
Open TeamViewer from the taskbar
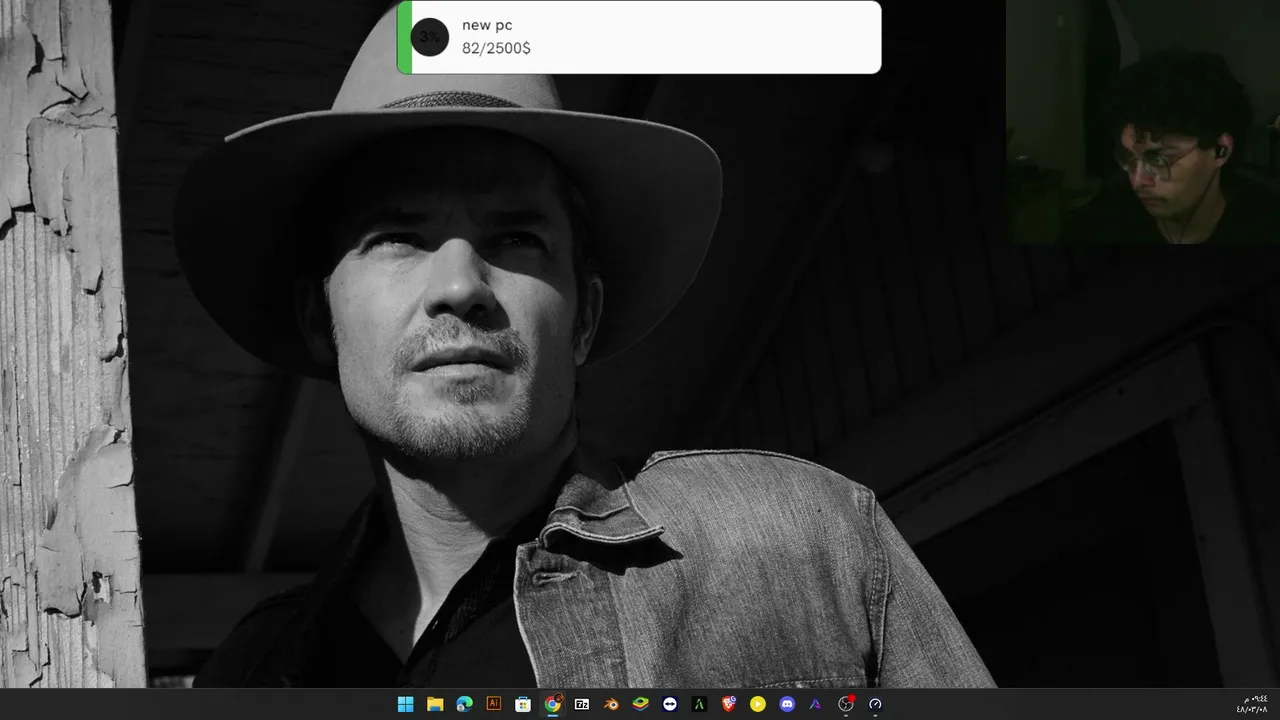tap(670, 704)
